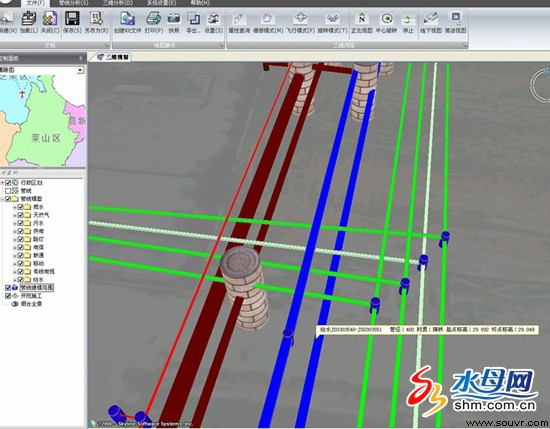The image size is (550, 429).
Task: Expand the 有线电视 folder node
Action: click(x=15, y=272)
